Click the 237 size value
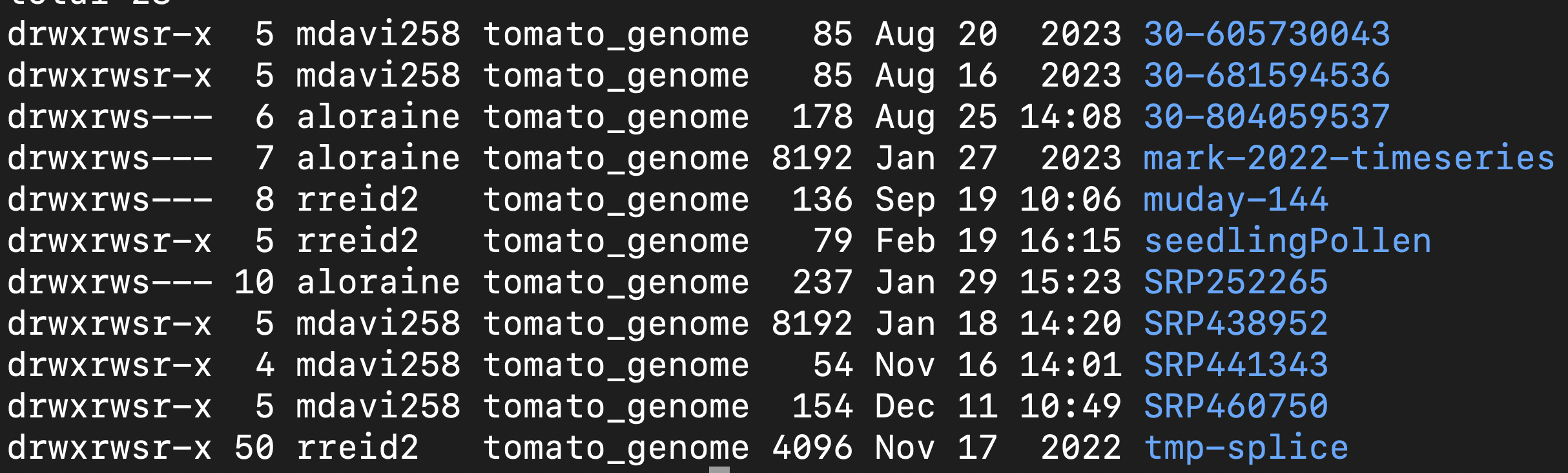The width and height of the screenshot is (1568, 473). (x=822, y=282)
